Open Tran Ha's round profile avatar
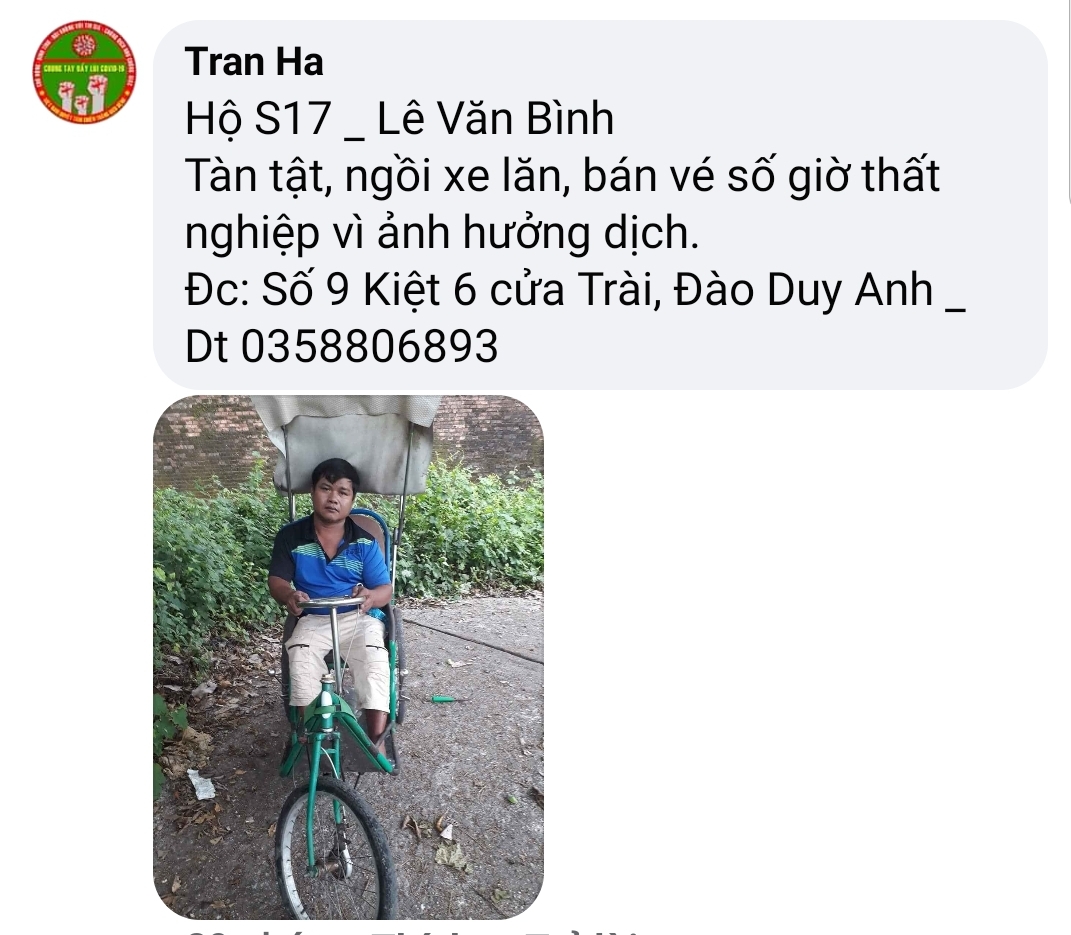 pyautogui.click(x=84, y=72)
